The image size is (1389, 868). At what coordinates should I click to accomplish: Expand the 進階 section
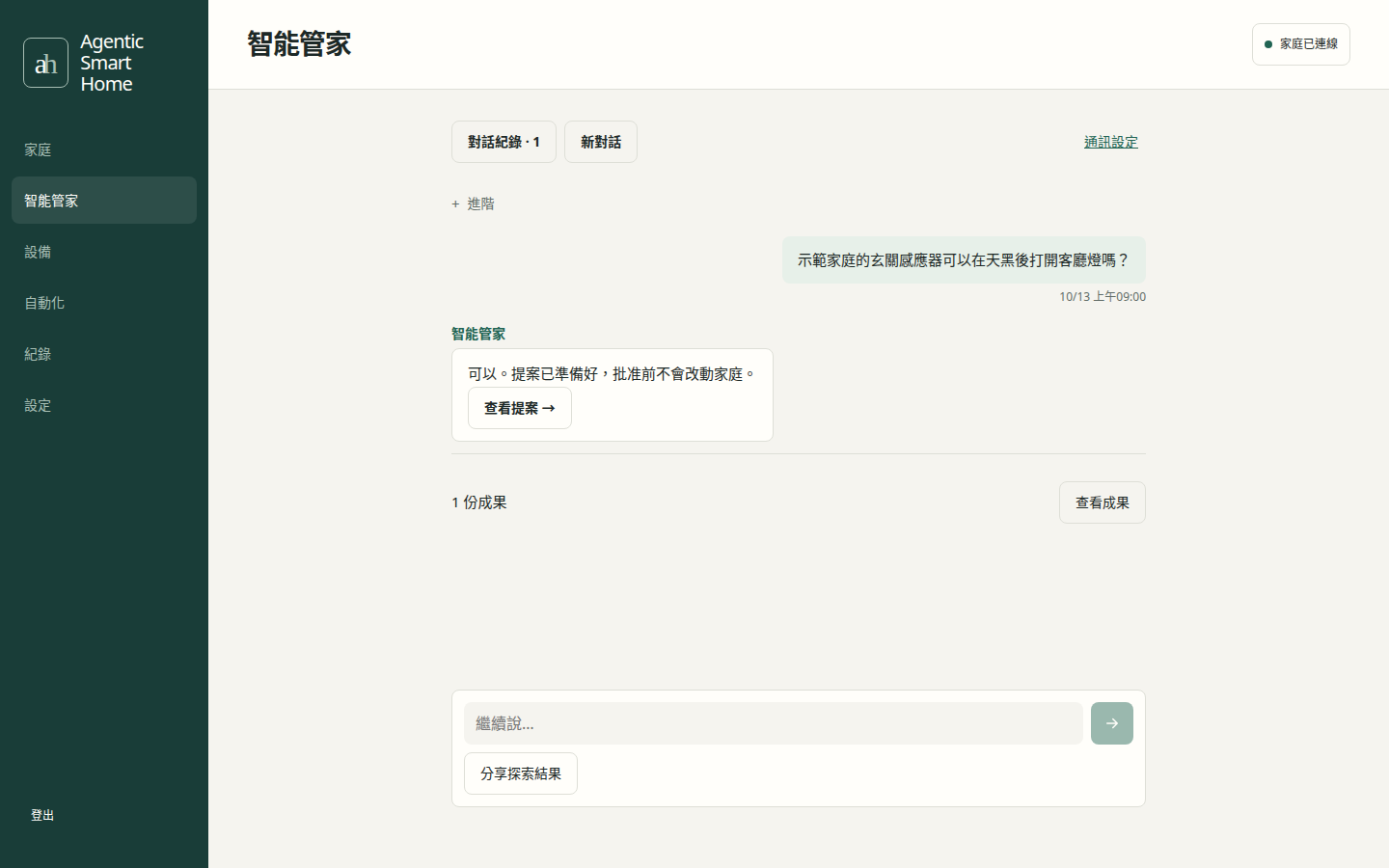coord(473,203)
